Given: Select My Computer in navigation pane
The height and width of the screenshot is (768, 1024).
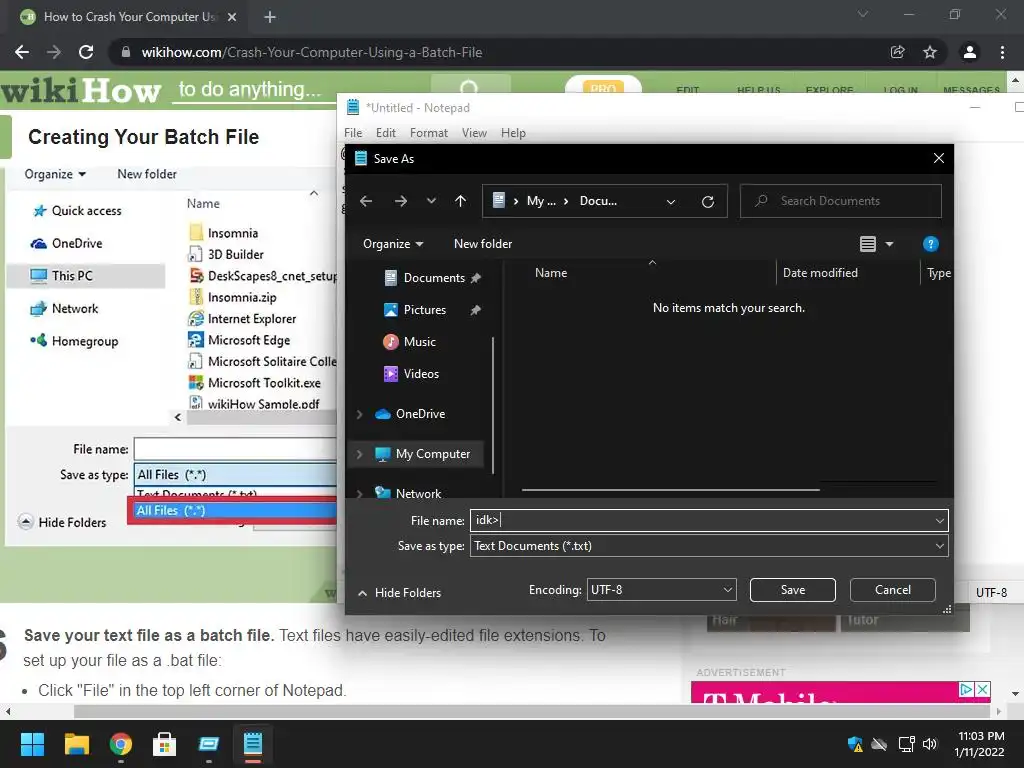Looking at the screenshot, I should pos(432,454).
